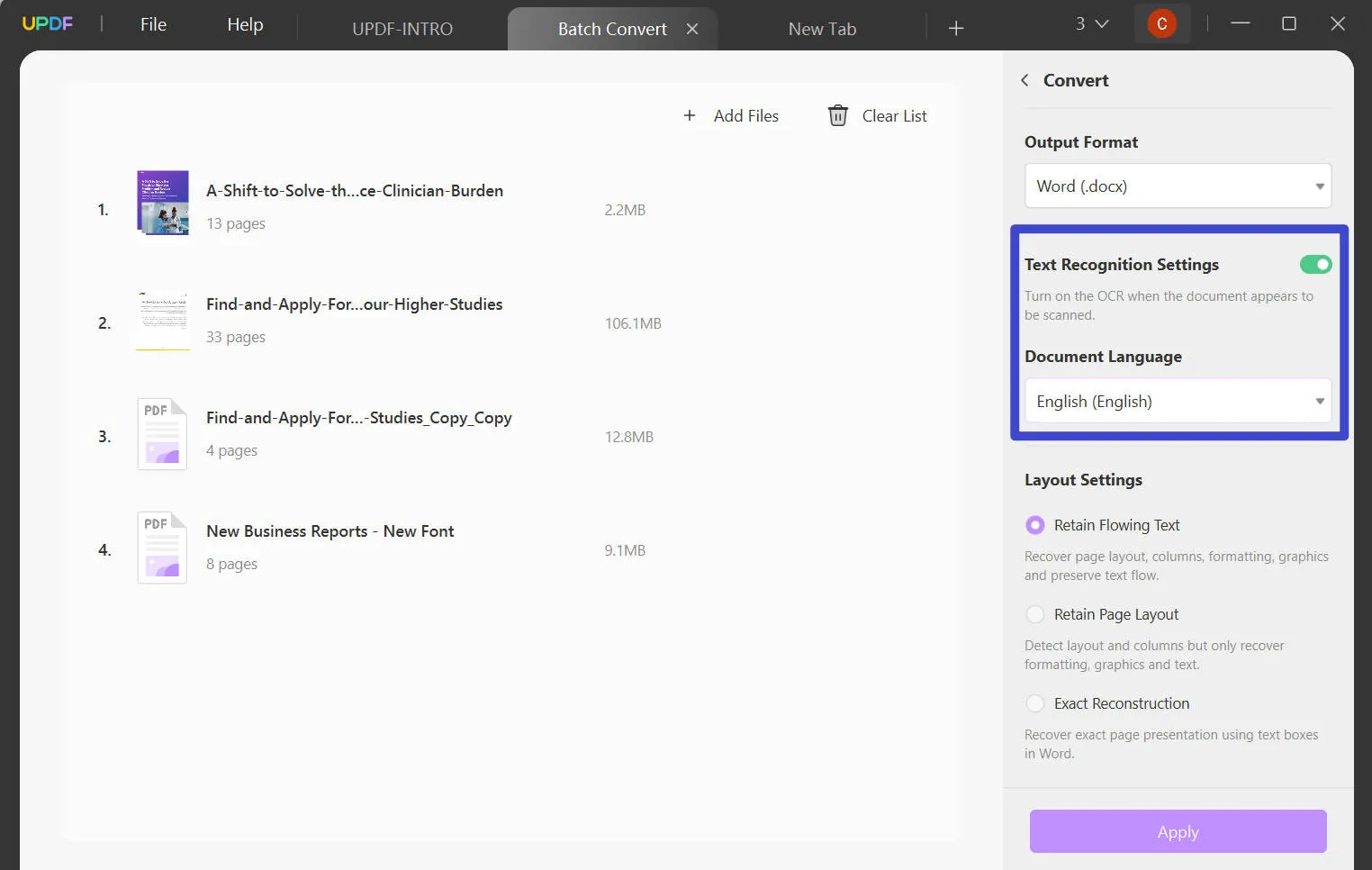Expand the open tabs count dropdown
Screen dimensions: 1372x870
pyautogui.click(x=1091, y=24)
